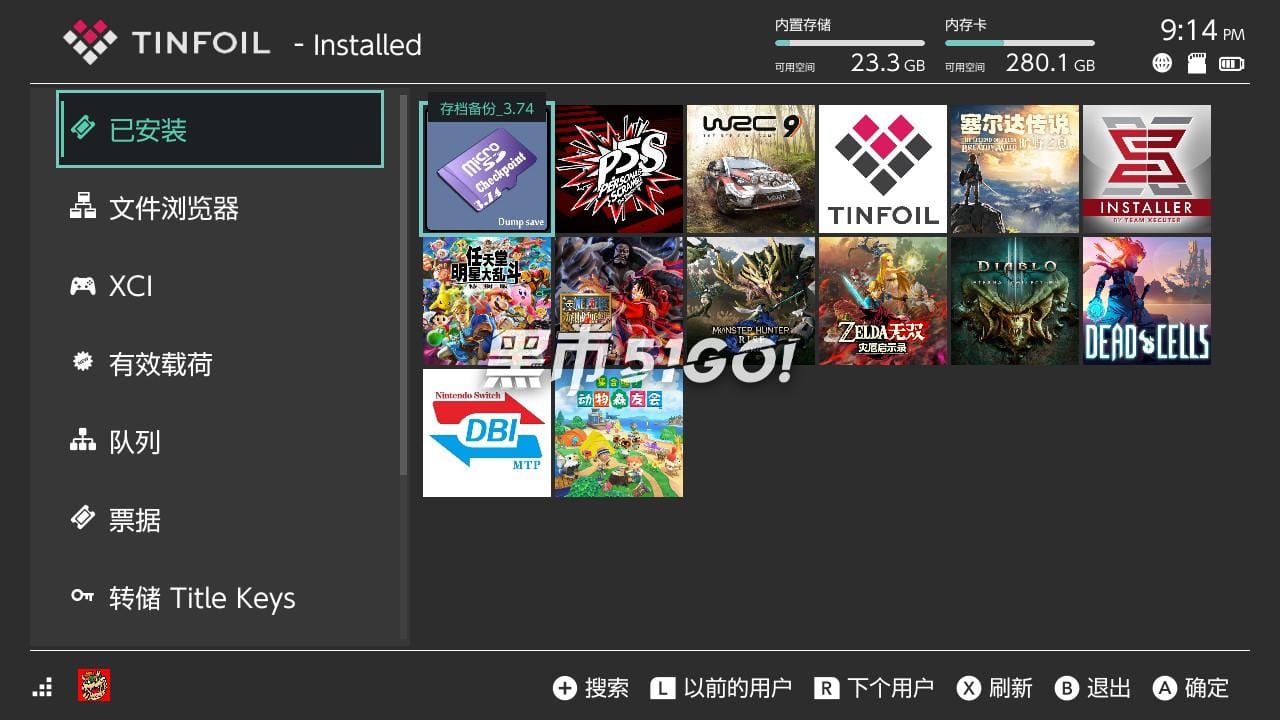Click the user avatar icon in footer
This screenshot has height=720, width=1280.
pos(94,686)
